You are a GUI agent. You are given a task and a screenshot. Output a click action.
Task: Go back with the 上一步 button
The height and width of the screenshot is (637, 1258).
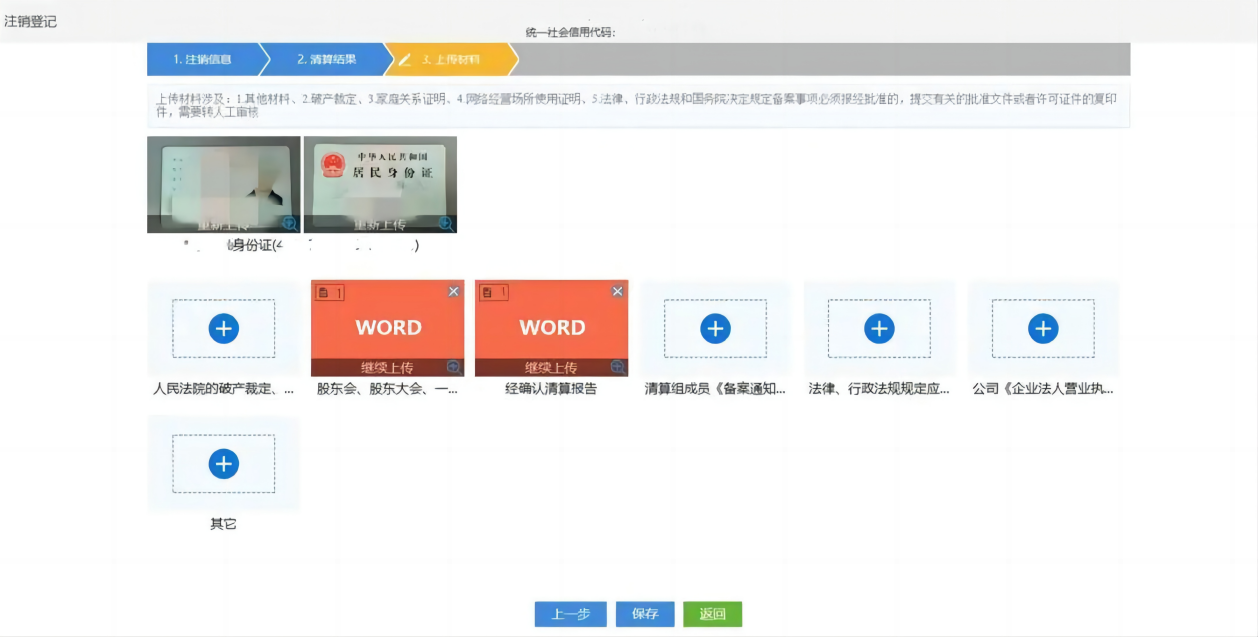click(570, 614)
